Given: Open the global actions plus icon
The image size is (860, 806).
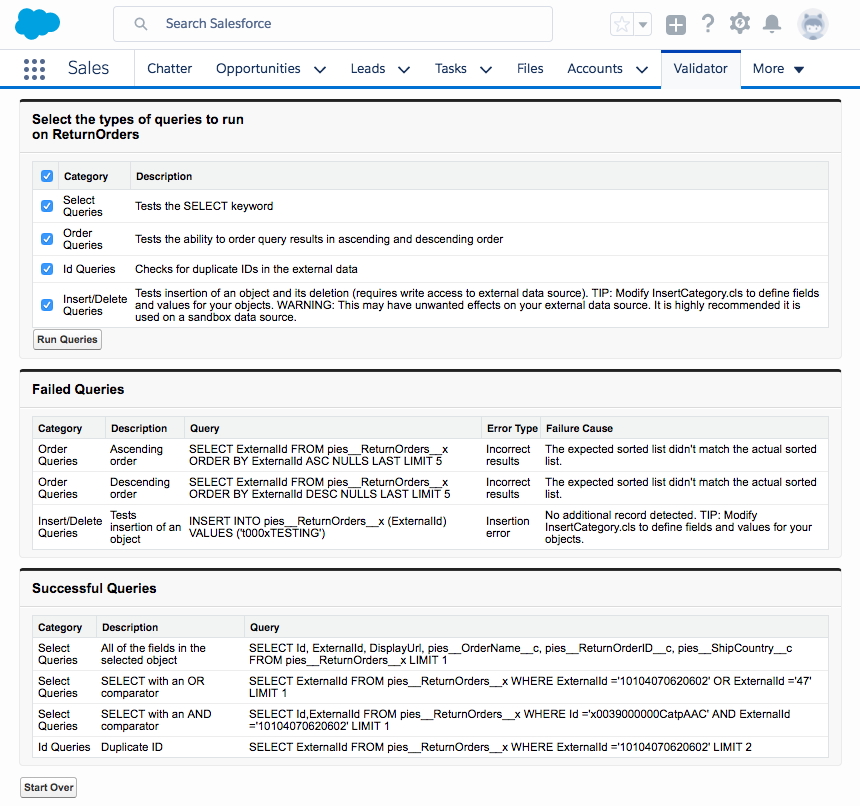Looking at the screenshot, I should [x=676, y=24].
